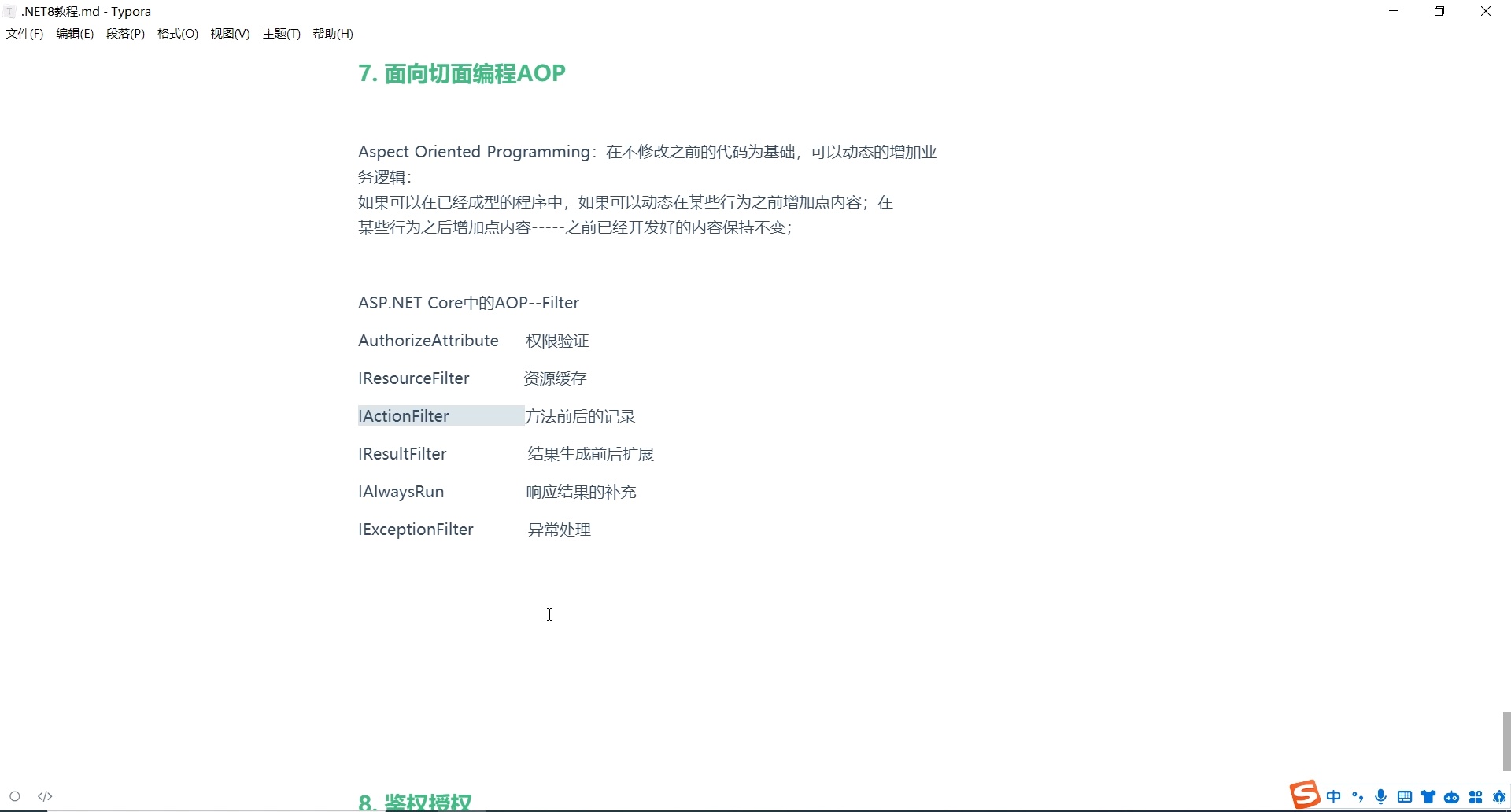Click the Typora app icon in title bar
The height and width of the screenshot is (812, 1511).
coord(9,11)
